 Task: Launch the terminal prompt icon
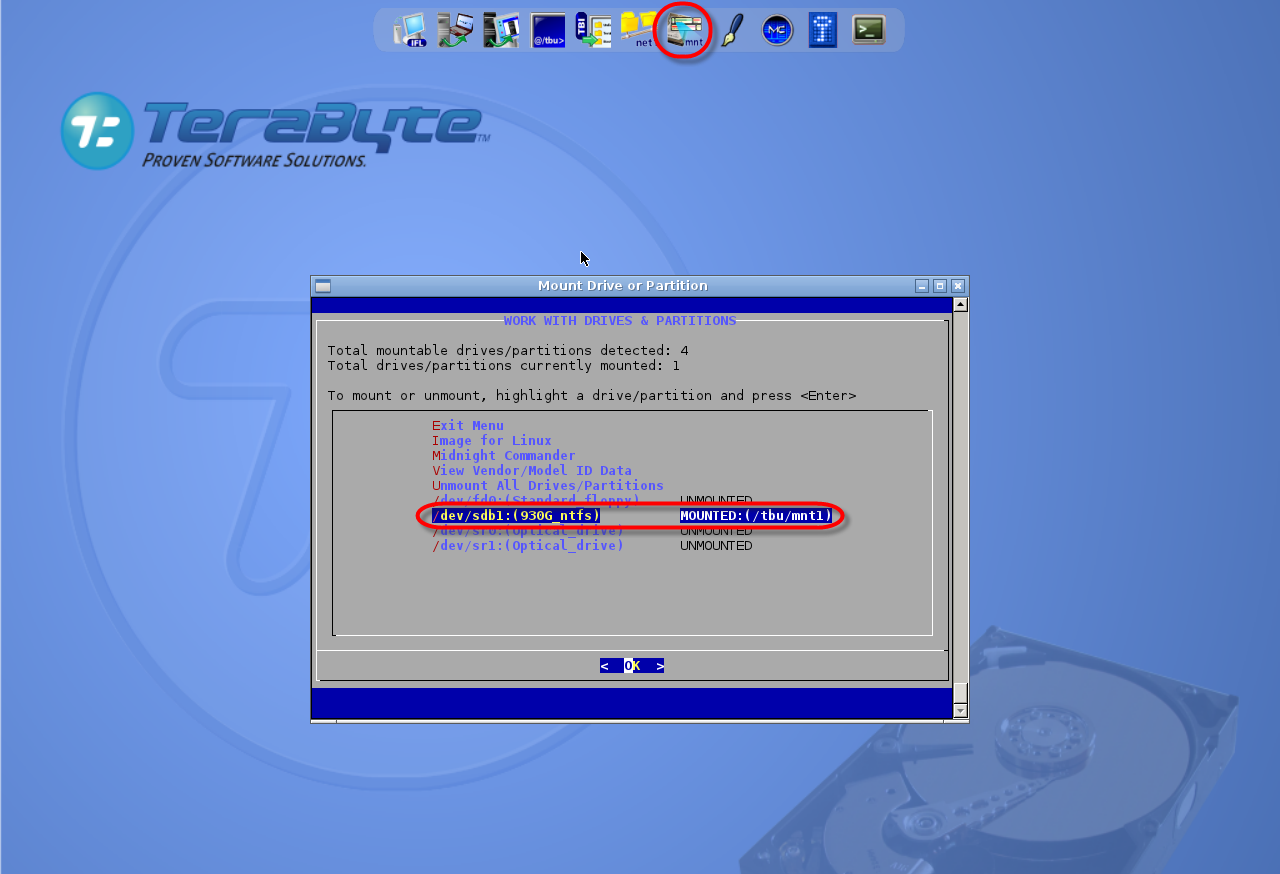click(869, 30)
